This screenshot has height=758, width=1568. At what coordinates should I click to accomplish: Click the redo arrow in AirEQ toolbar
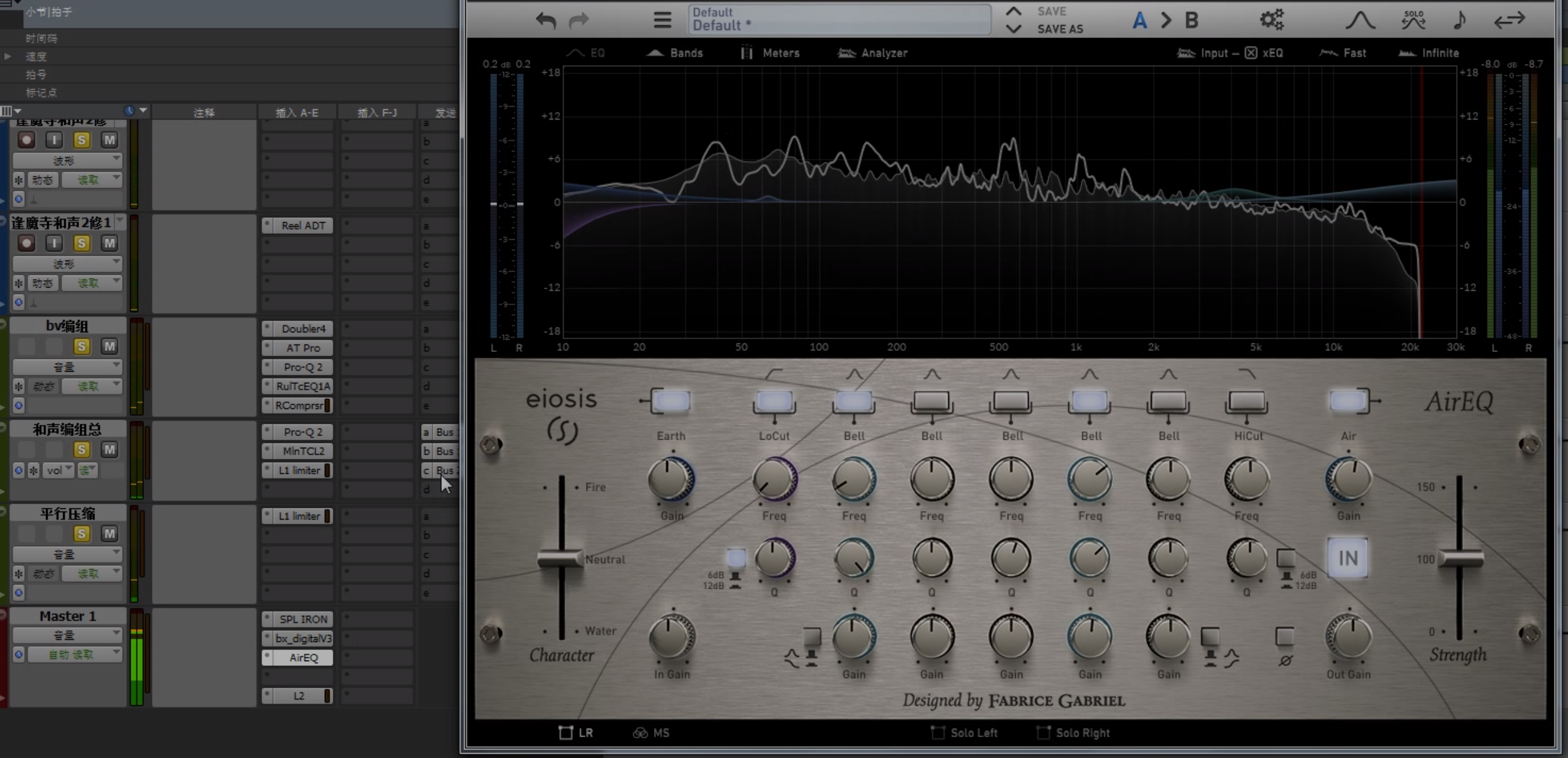pos(579,21)
